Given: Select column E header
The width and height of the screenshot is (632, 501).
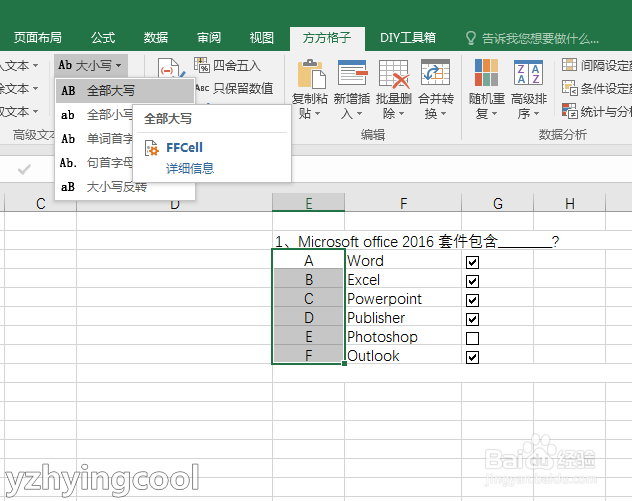Looking at the screenshot, I should point(308,202).
